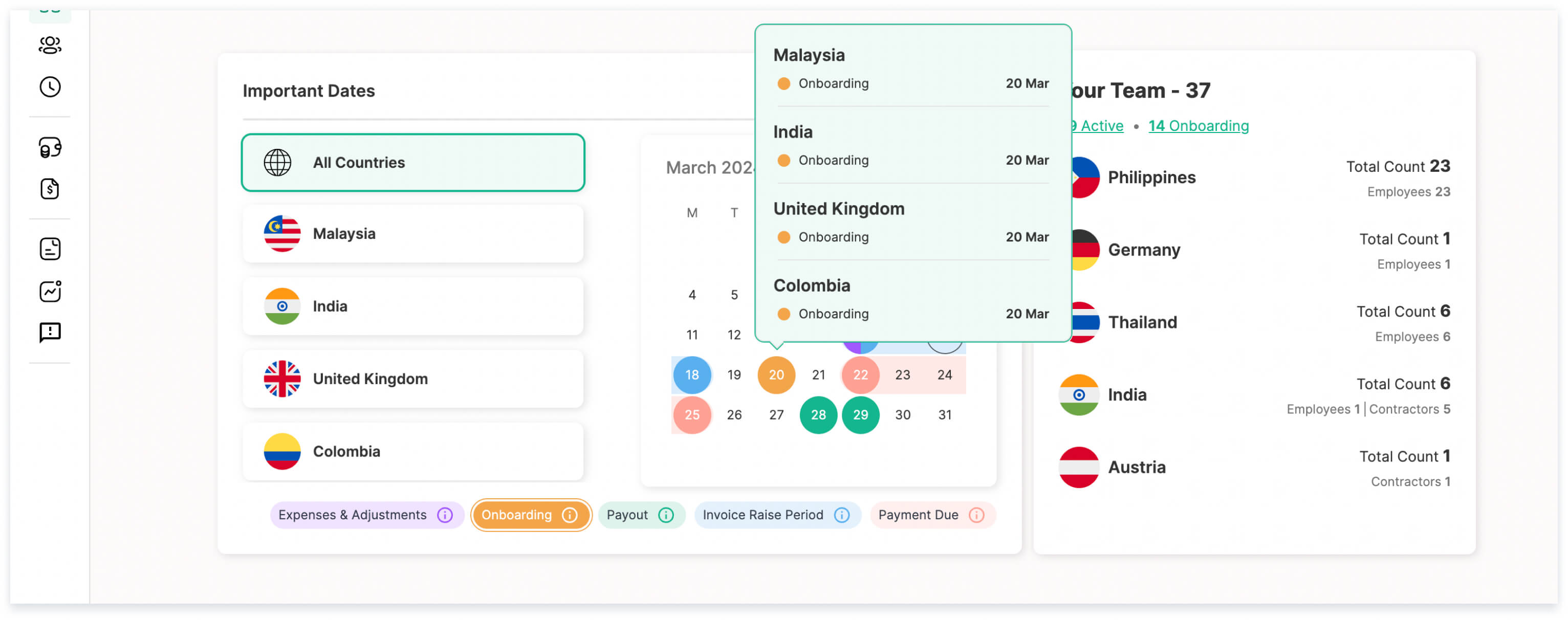1568x620 pixels.
Task: Toggle Expenses & Adjustments legend filter
Action: pyautogui.click(x=353, y=515)
